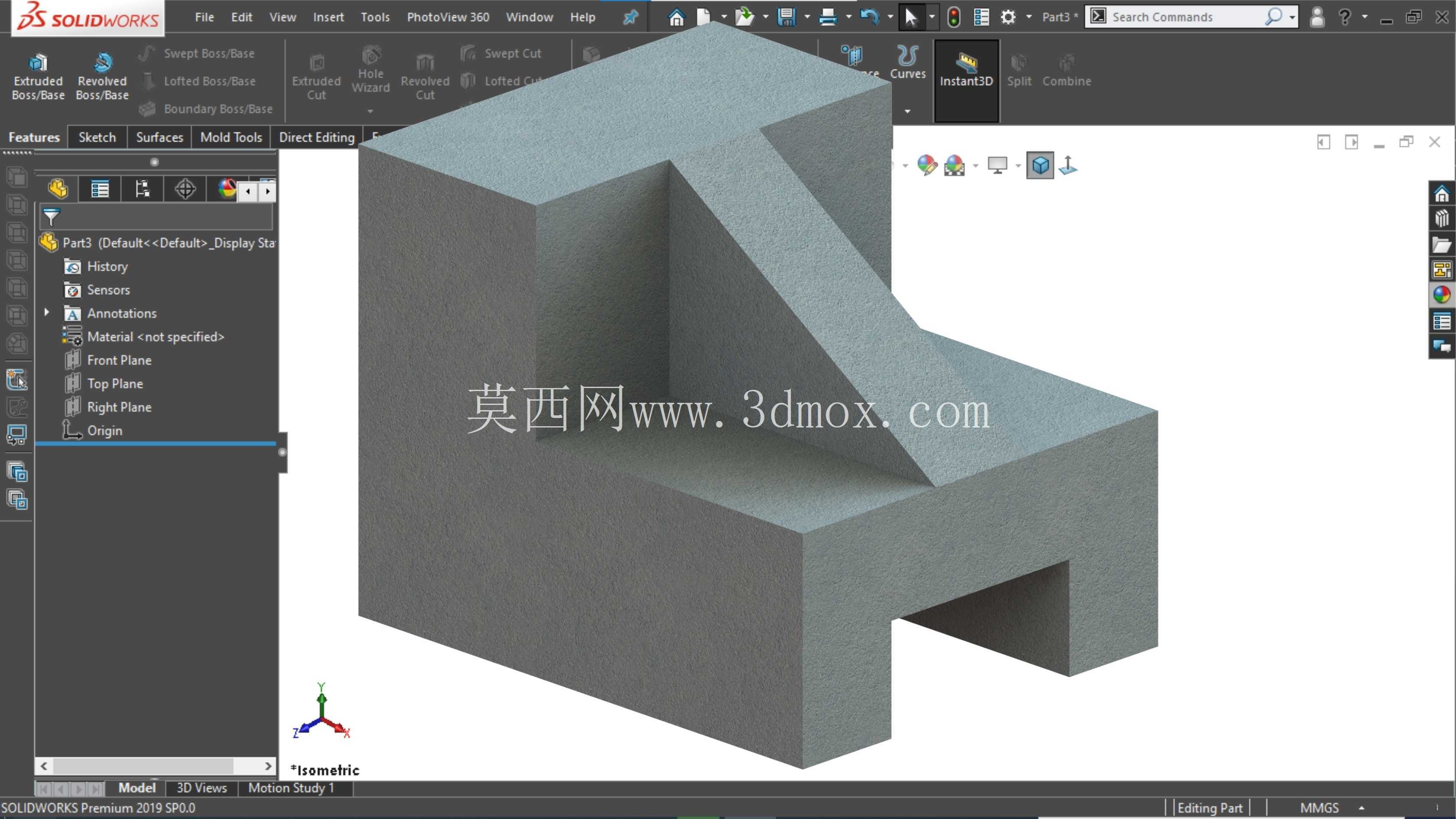The image size is (1456, 819).
Task: Open the Search Commands dropdown arrow
Action: [x=1292, y=17]
